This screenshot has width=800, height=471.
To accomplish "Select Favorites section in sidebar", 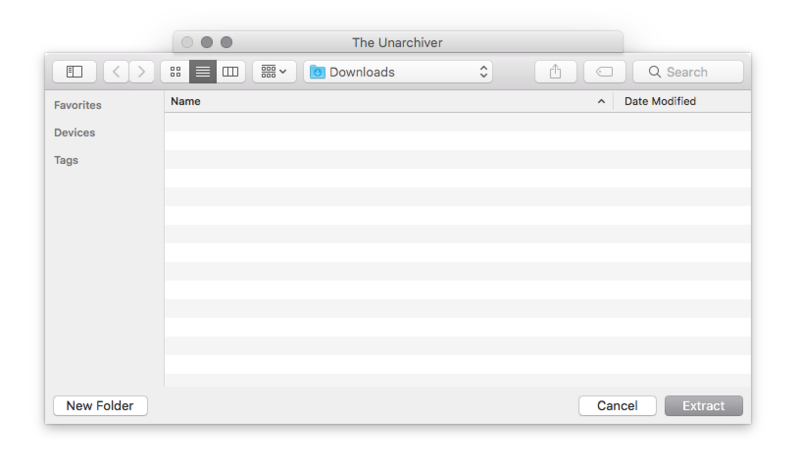I will [x=78, y=105].
